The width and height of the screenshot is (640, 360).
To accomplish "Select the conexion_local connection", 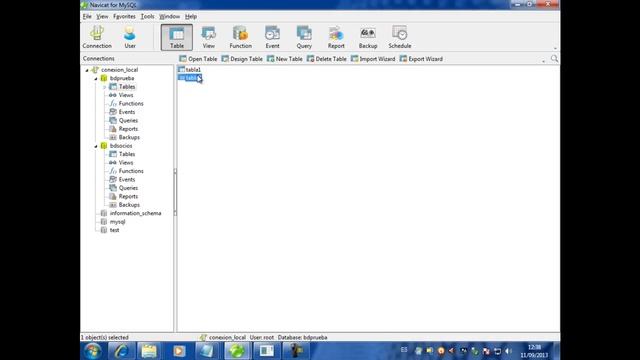I will pyautogui.click(x=120, y=70).
